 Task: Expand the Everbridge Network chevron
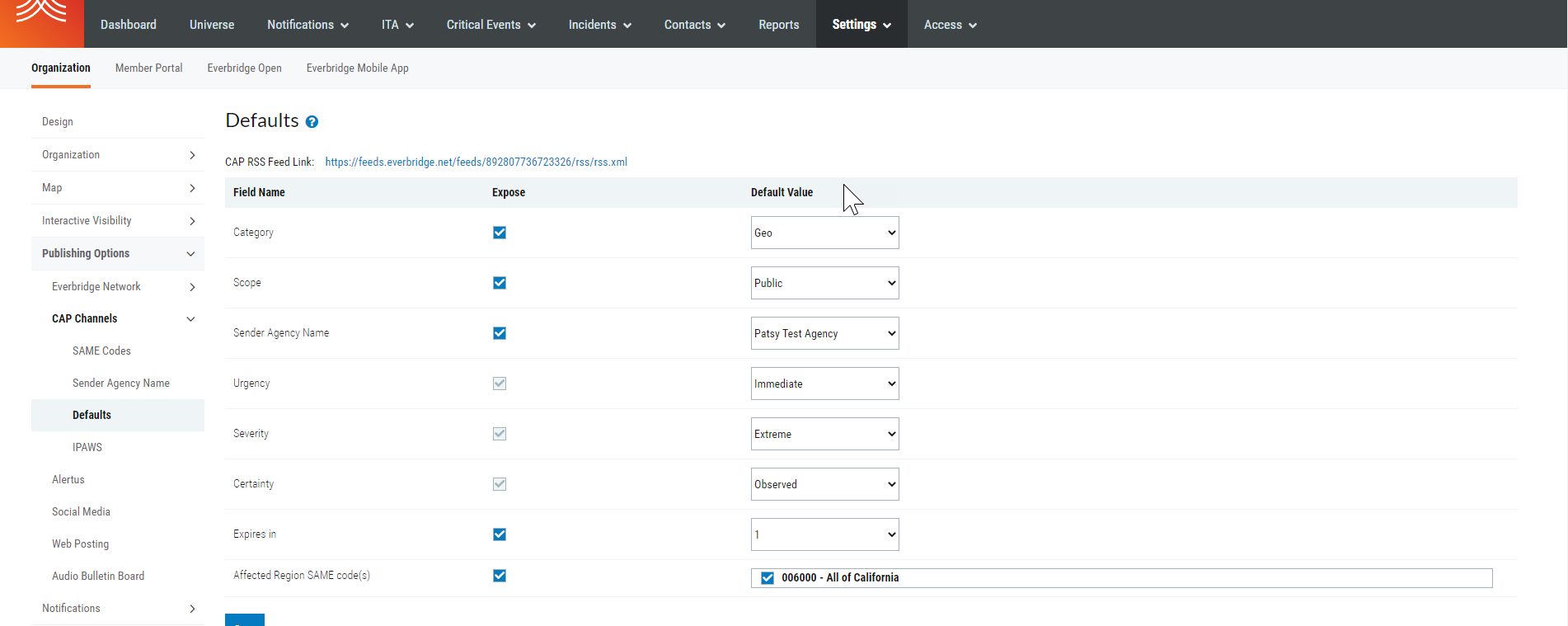tap(192, 287)
